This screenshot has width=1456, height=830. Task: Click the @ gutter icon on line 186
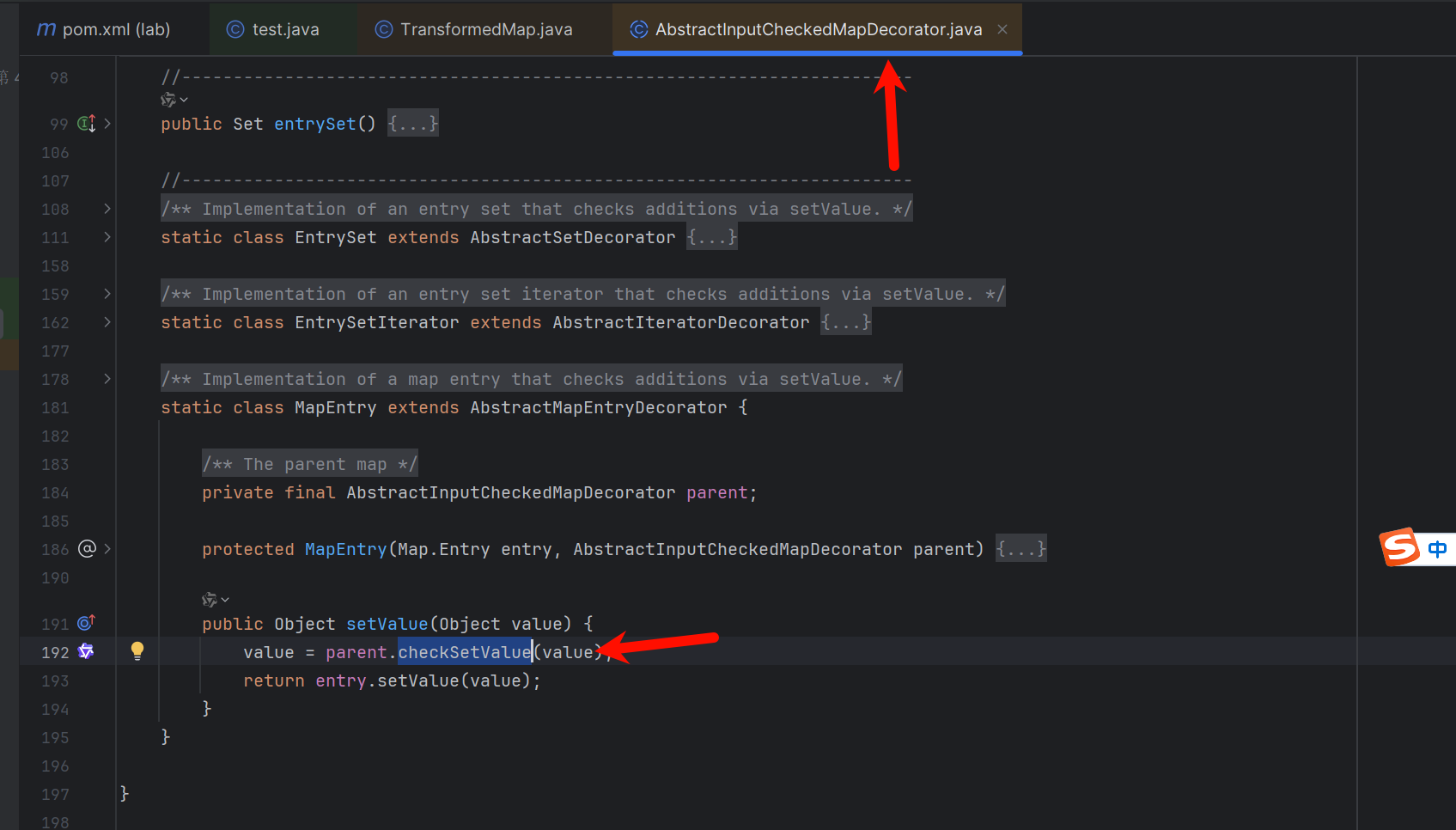87,549
